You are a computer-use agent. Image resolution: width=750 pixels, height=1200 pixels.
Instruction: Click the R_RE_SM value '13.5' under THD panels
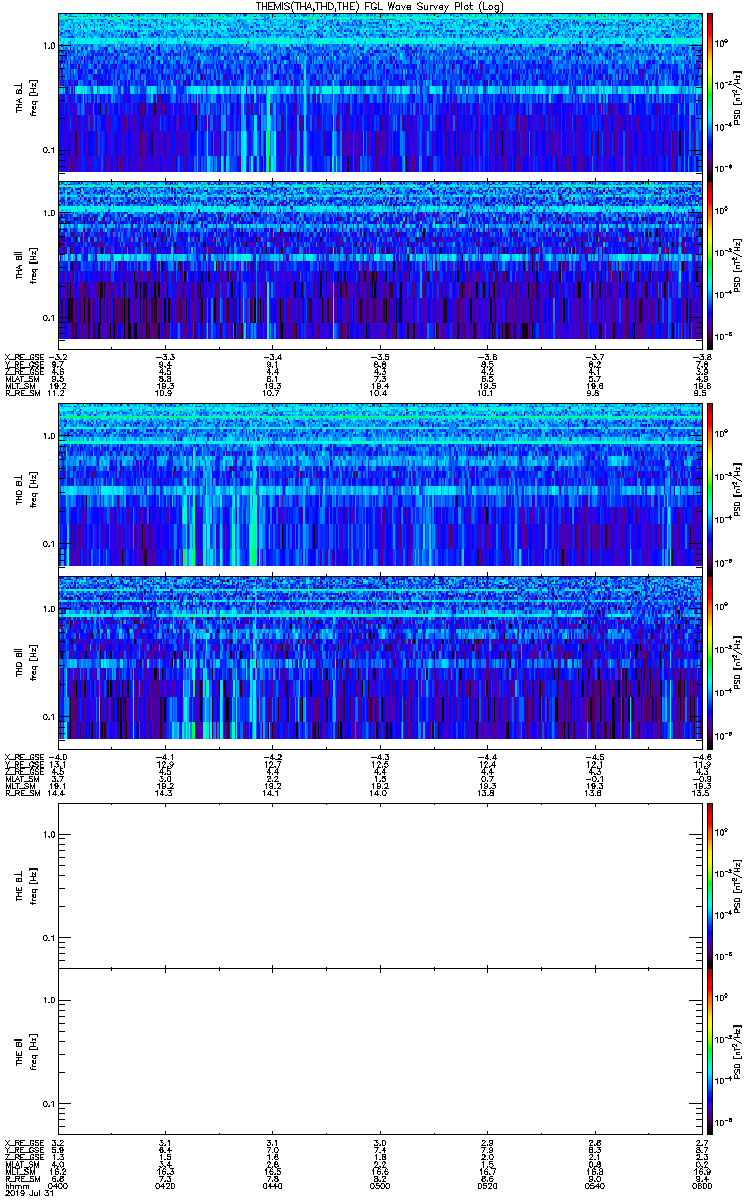[700, 791]
